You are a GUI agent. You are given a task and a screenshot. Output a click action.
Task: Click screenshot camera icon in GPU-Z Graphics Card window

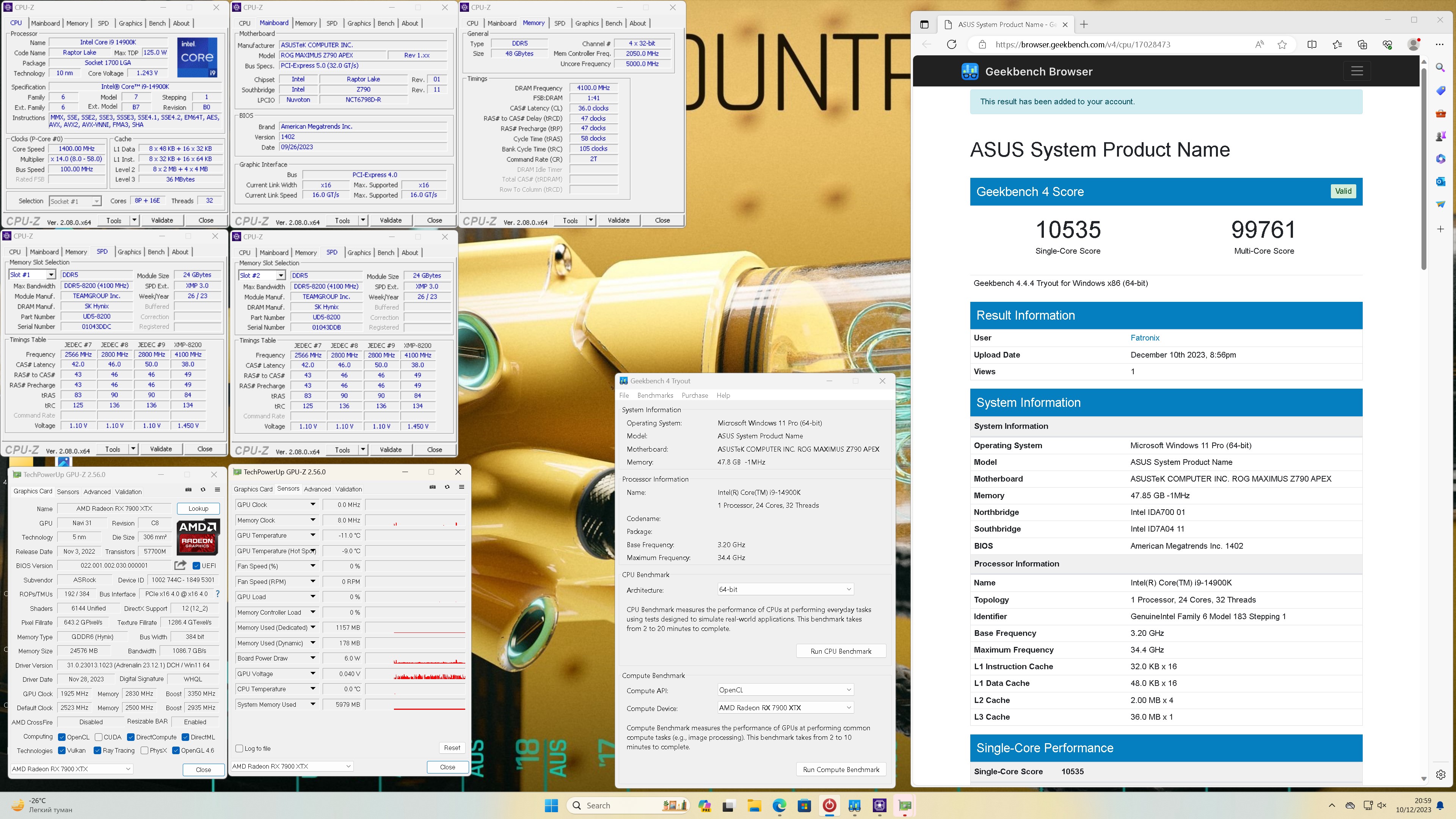188,490
